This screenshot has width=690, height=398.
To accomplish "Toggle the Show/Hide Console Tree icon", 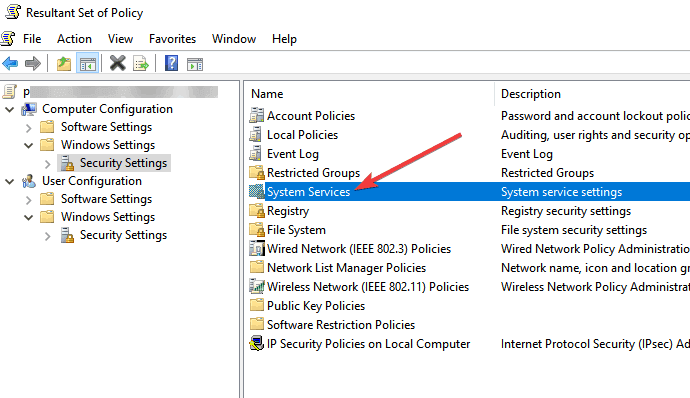I will pos(87,64).
